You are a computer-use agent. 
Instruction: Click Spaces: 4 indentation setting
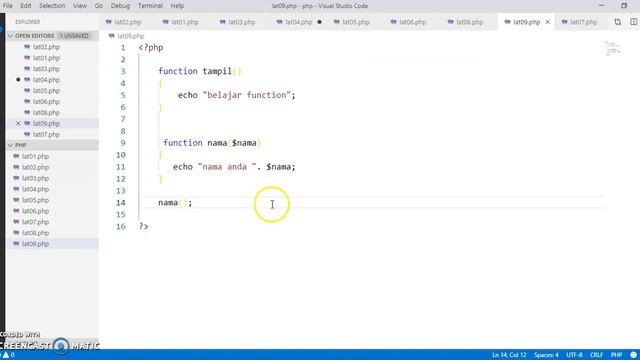[x=546, y=355]
